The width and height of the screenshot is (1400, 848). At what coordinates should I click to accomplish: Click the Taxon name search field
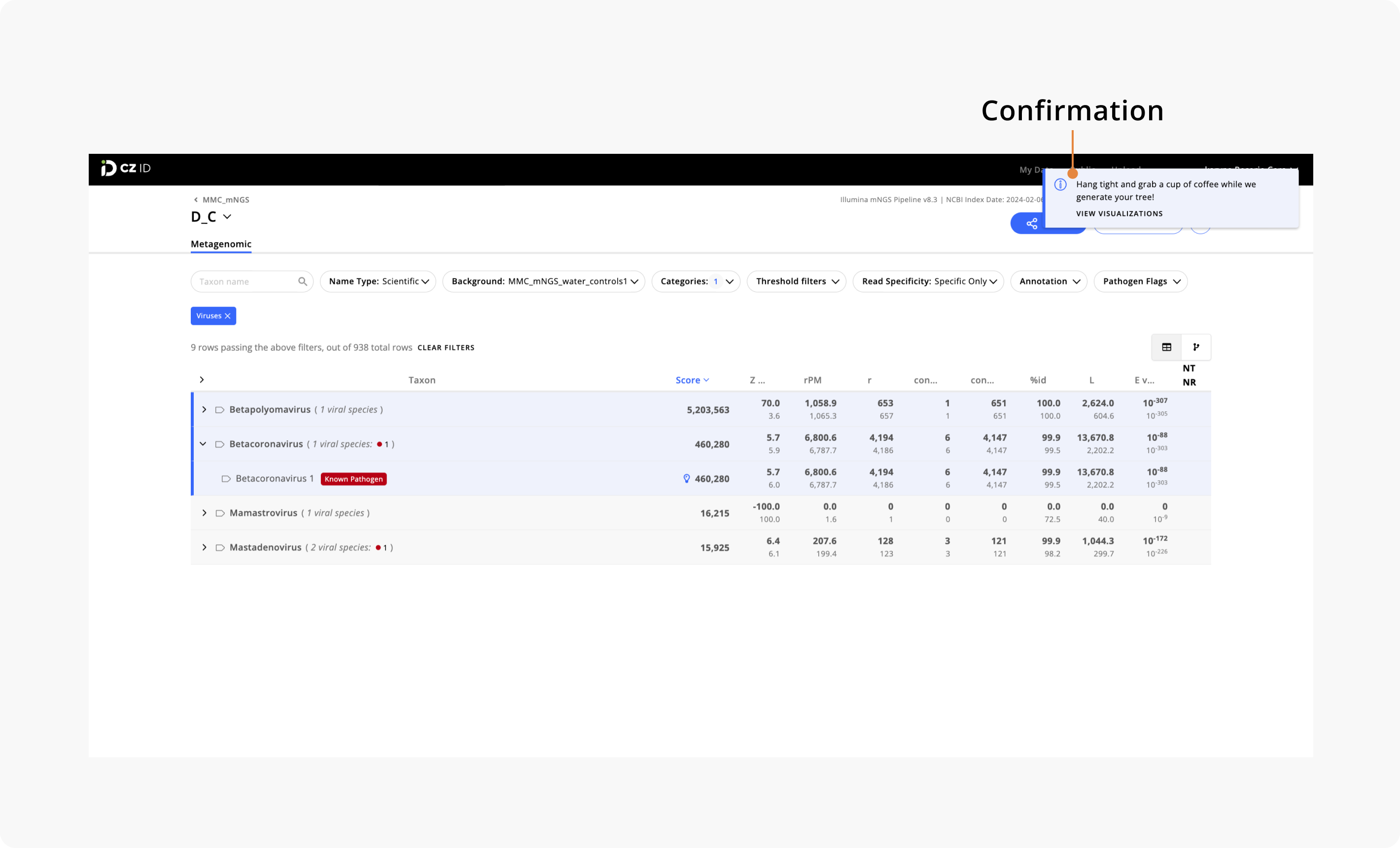click(x=252, y=282)
